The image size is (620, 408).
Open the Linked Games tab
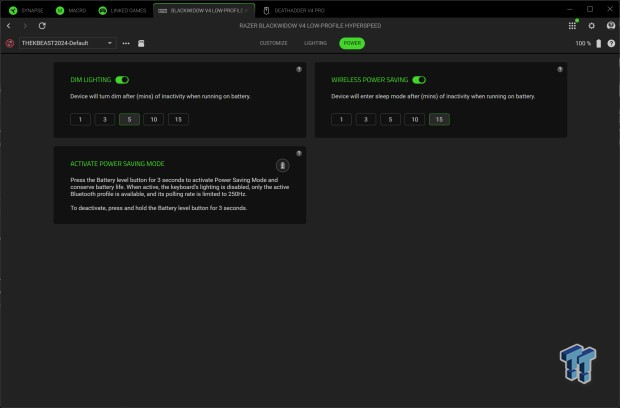(116, 11)
